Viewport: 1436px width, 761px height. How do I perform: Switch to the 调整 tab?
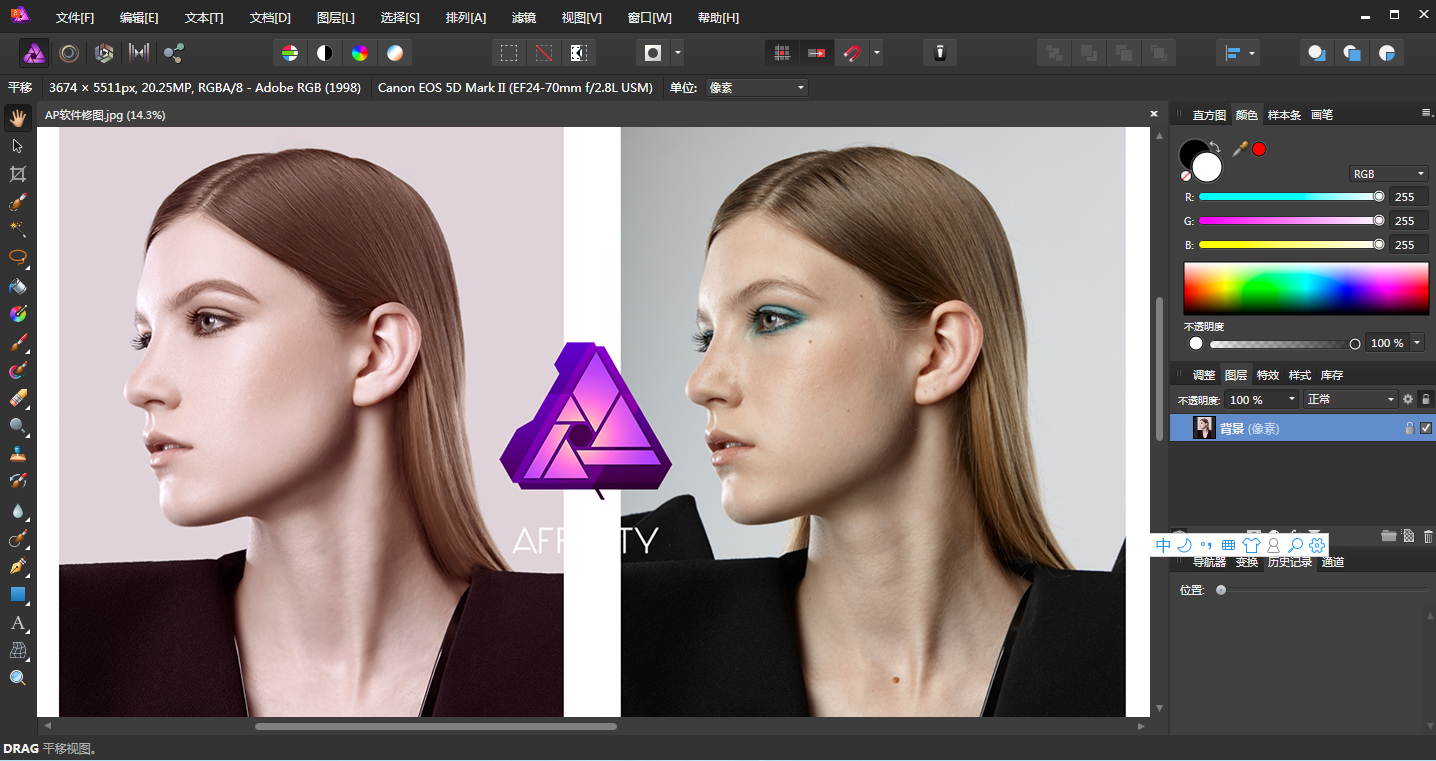click(1204, 375)
